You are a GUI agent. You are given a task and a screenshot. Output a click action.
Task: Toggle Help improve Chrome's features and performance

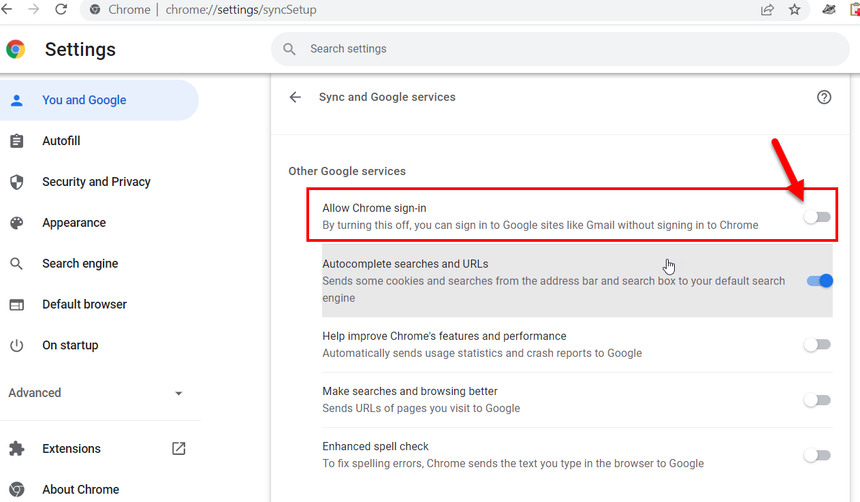click(x=817, y=345)
